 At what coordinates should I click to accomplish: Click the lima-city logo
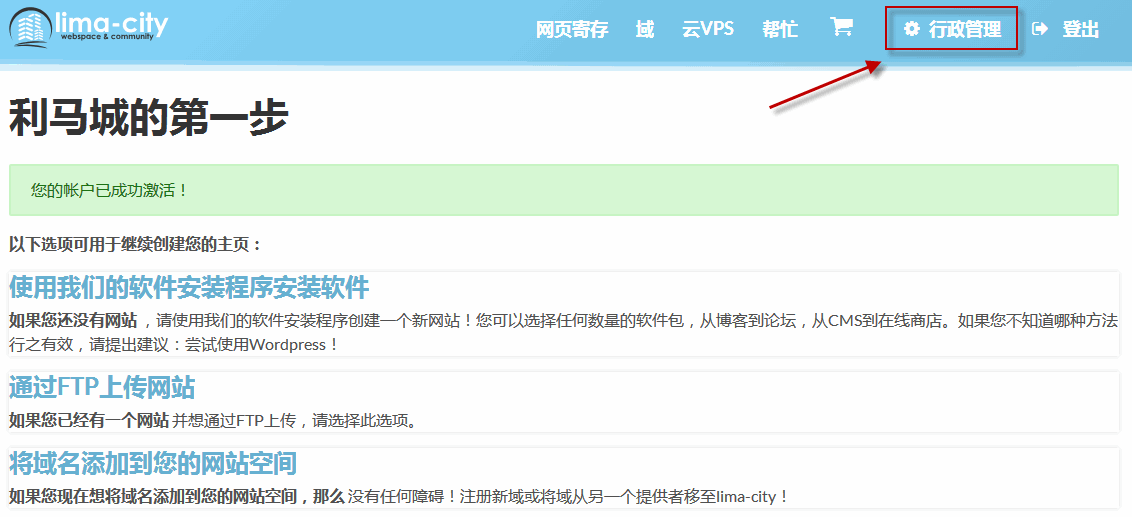[89, 26]
